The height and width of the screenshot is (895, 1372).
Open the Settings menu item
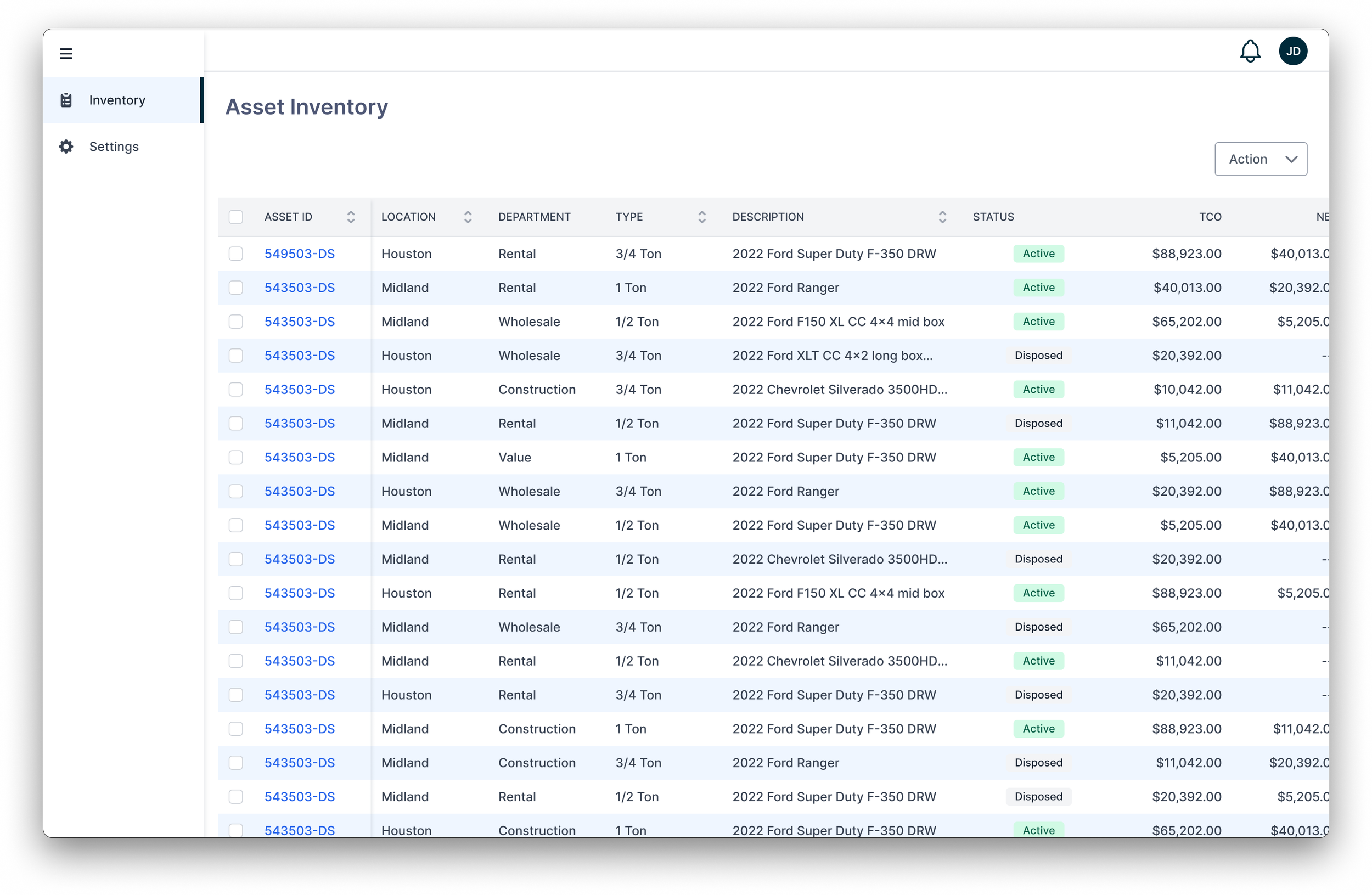click(x=114, y=147)
